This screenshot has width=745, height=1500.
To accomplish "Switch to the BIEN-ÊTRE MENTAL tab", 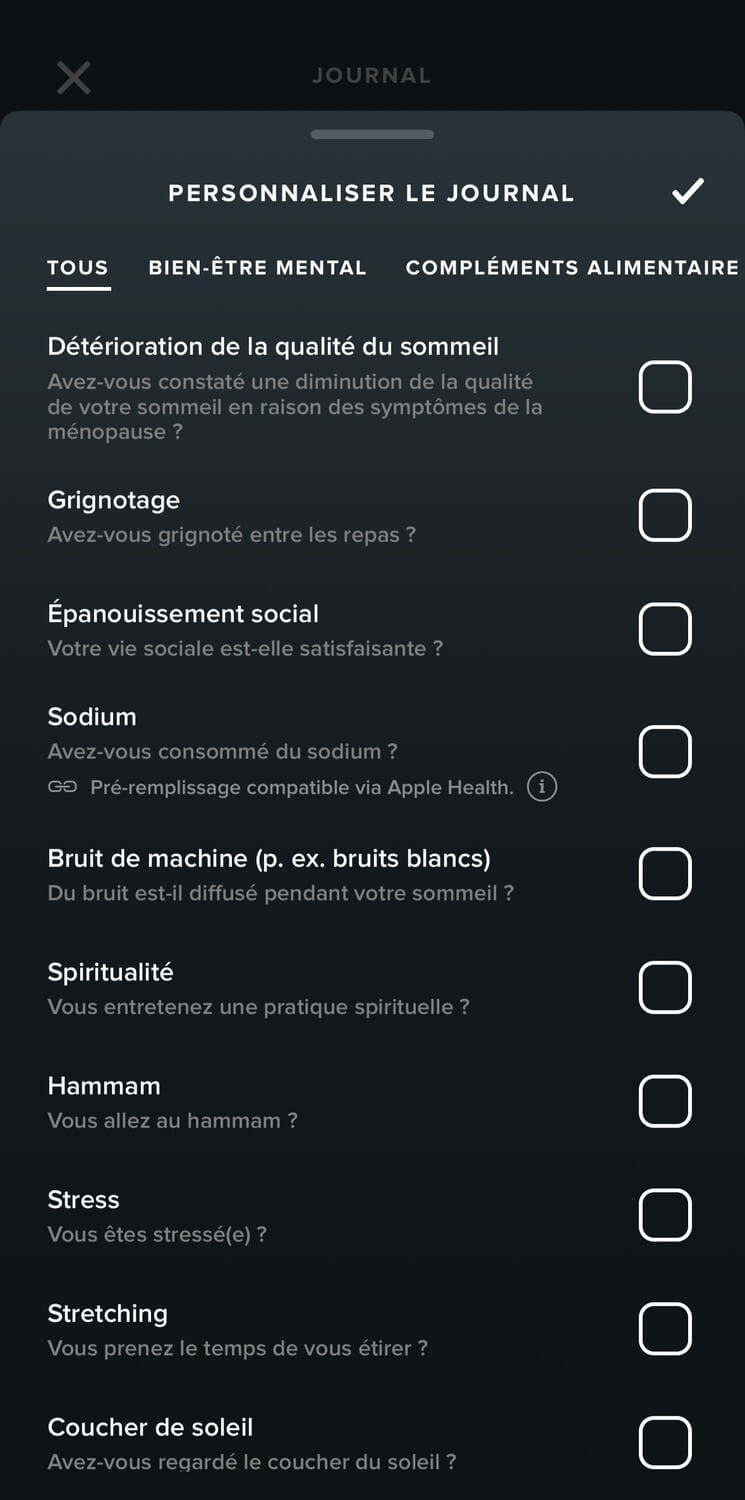I will click(x=257, y=268).
